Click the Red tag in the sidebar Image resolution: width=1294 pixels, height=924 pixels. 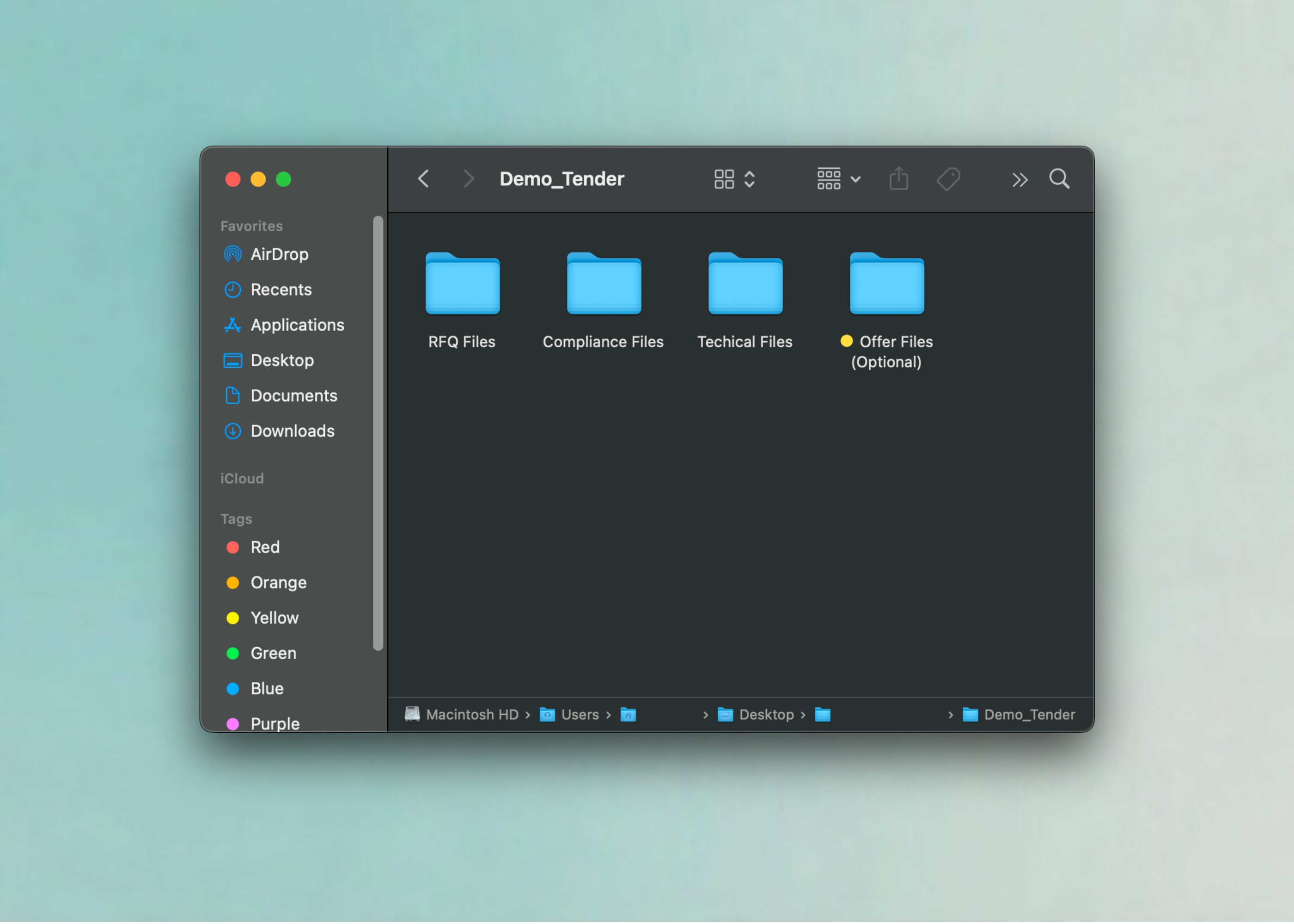265,547
